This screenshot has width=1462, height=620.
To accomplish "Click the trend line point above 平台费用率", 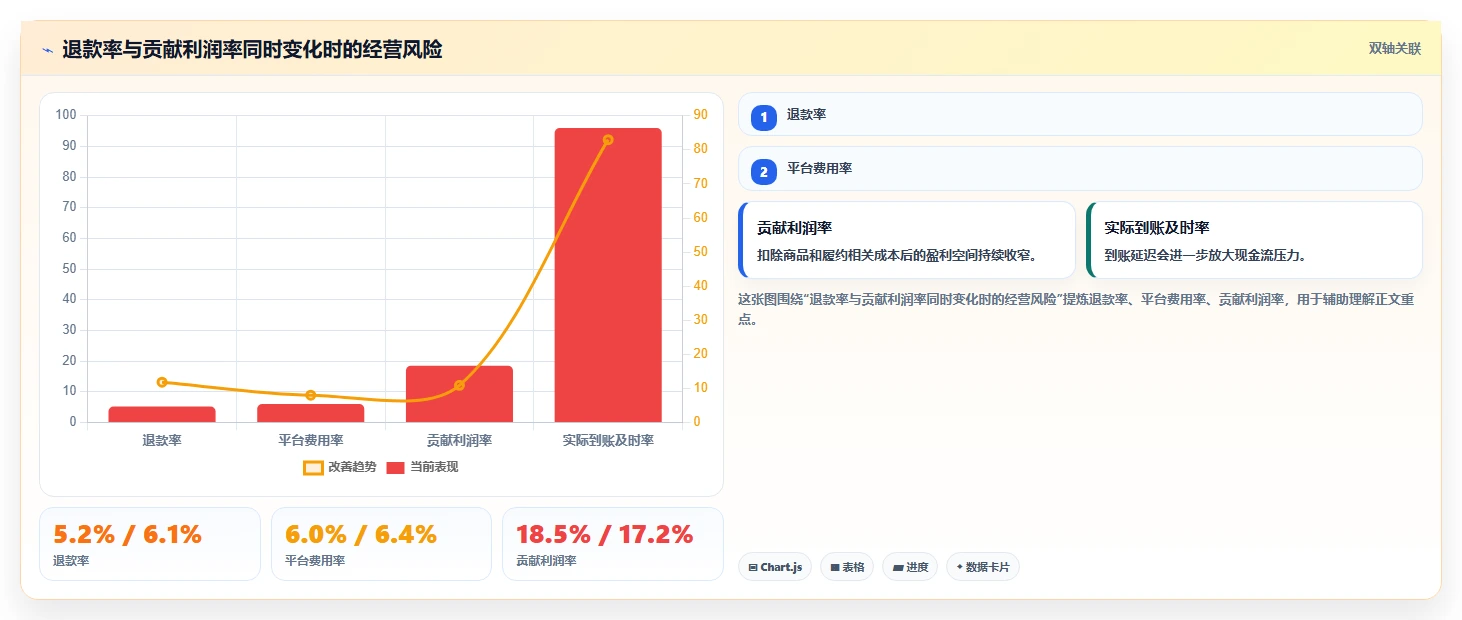I will coord(310,396).
